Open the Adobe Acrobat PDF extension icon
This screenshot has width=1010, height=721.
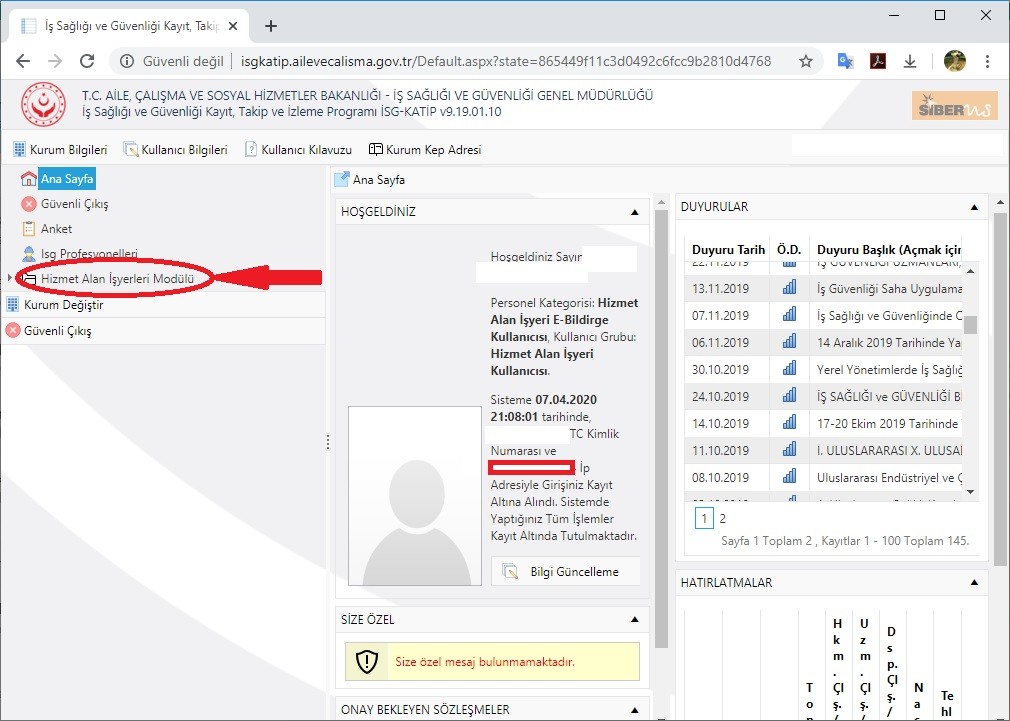[x=877, y=61]
